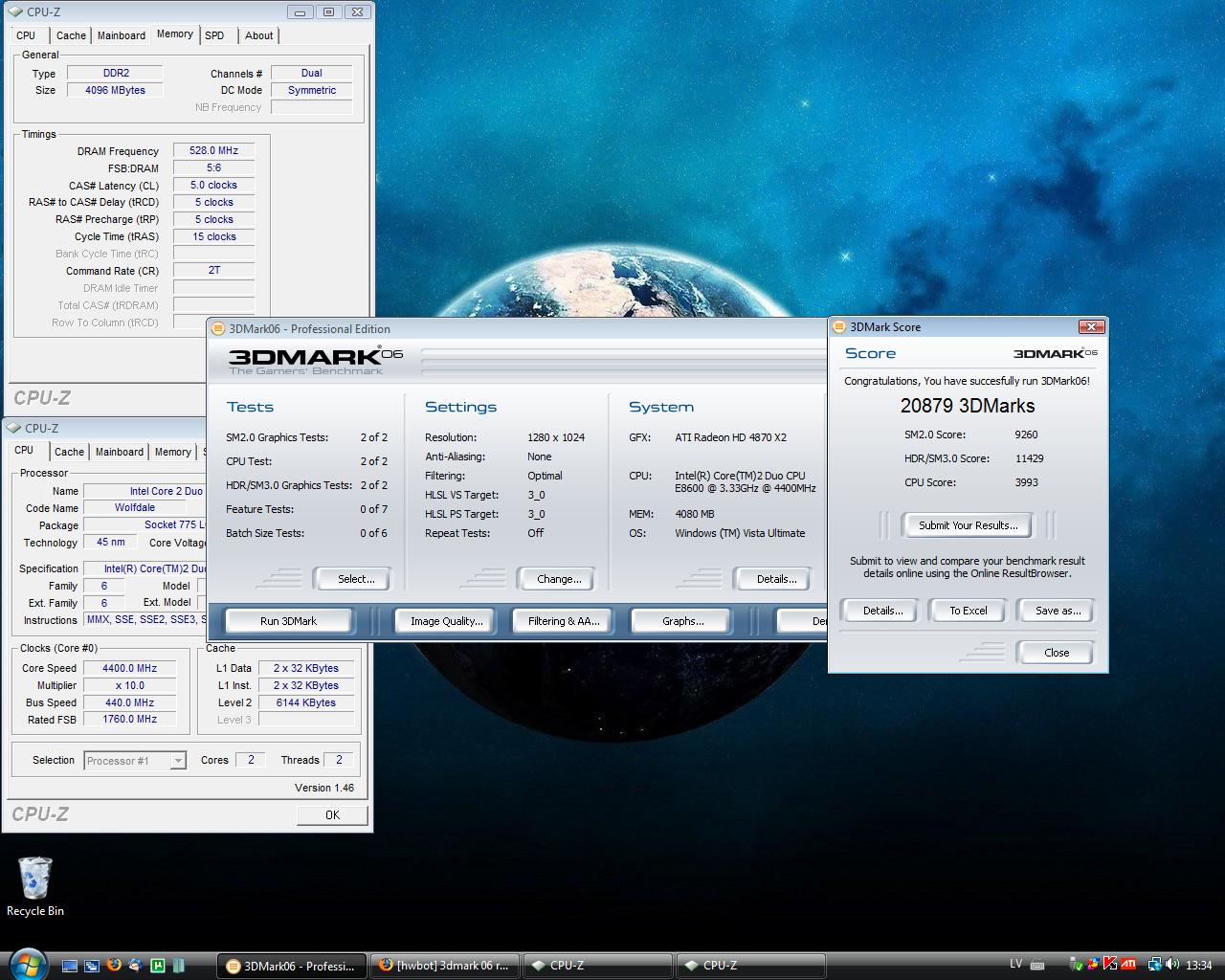Click ATI Radeon HD 4870 X2 GFX text
Viewport: 1225px width, 980px height.
click(730, 437)
